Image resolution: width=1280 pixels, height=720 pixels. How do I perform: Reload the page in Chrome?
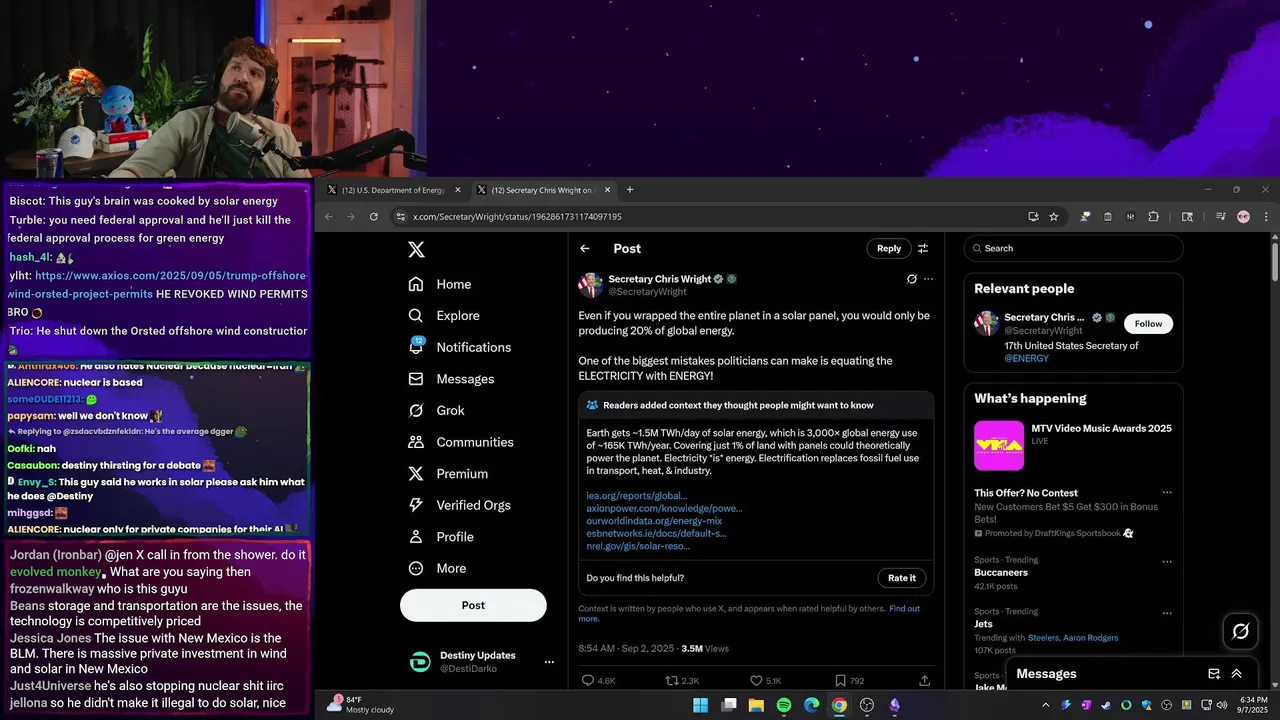(x=374, y=216)
